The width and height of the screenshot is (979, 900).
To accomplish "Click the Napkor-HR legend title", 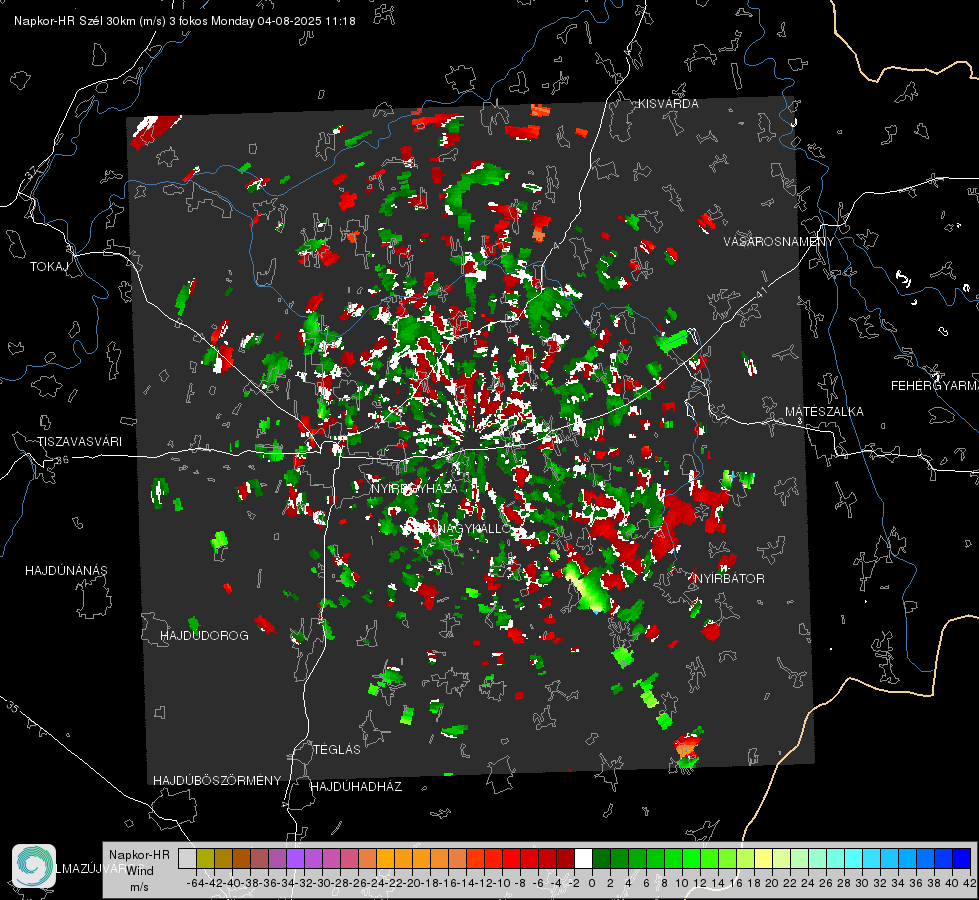I will click(x=139, y=855).
